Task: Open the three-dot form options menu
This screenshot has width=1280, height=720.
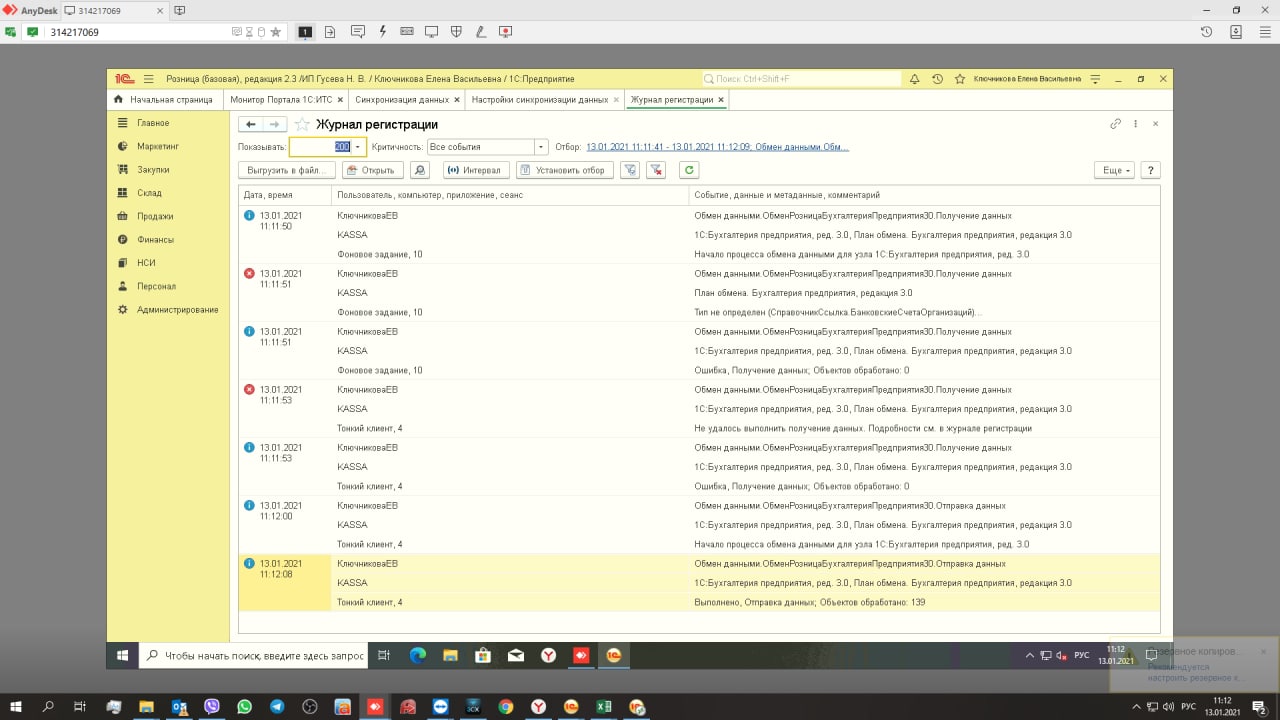Action: click(1136, 124)
